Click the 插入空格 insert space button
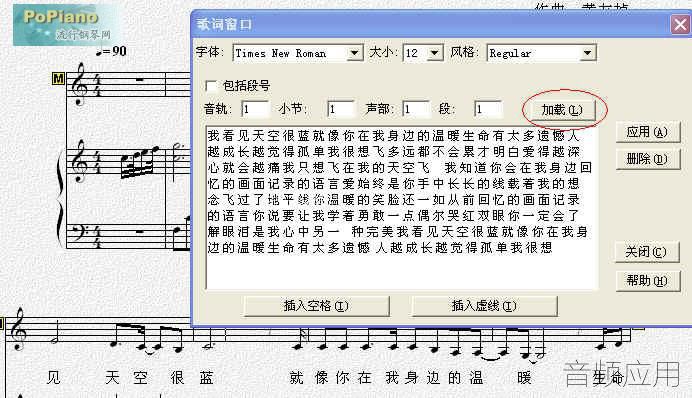This screenshot has width=692, height=398. pyautogui.click(x=316, y=306)
